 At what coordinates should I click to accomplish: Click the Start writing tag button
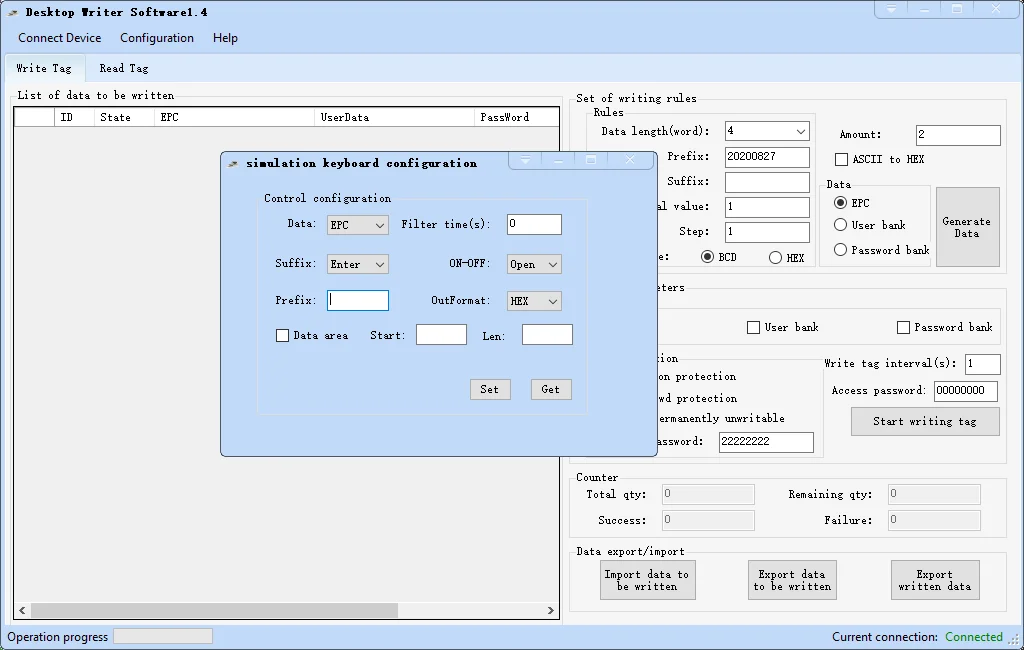point(925,422)
